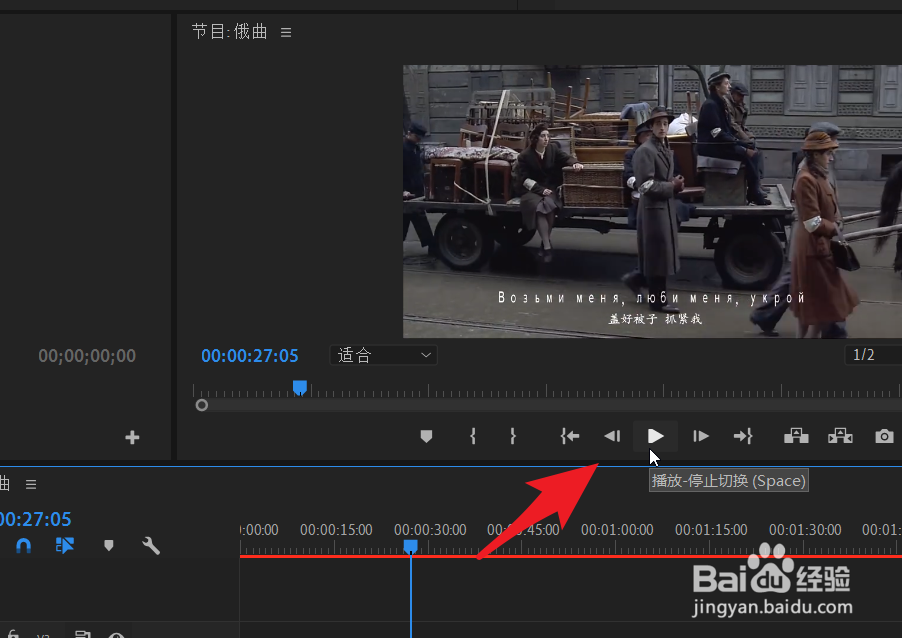Click the 00:01:00:00 mark on timeline ruler
Image resolution: width=902 pixels, height=638 pixels.
617,530
